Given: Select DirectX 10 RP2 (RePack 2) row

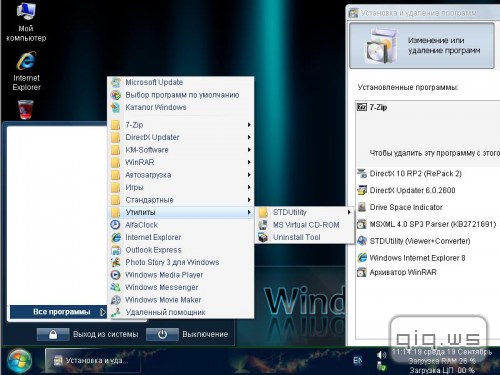Looking at the screenshot, I should click(428, 173).
